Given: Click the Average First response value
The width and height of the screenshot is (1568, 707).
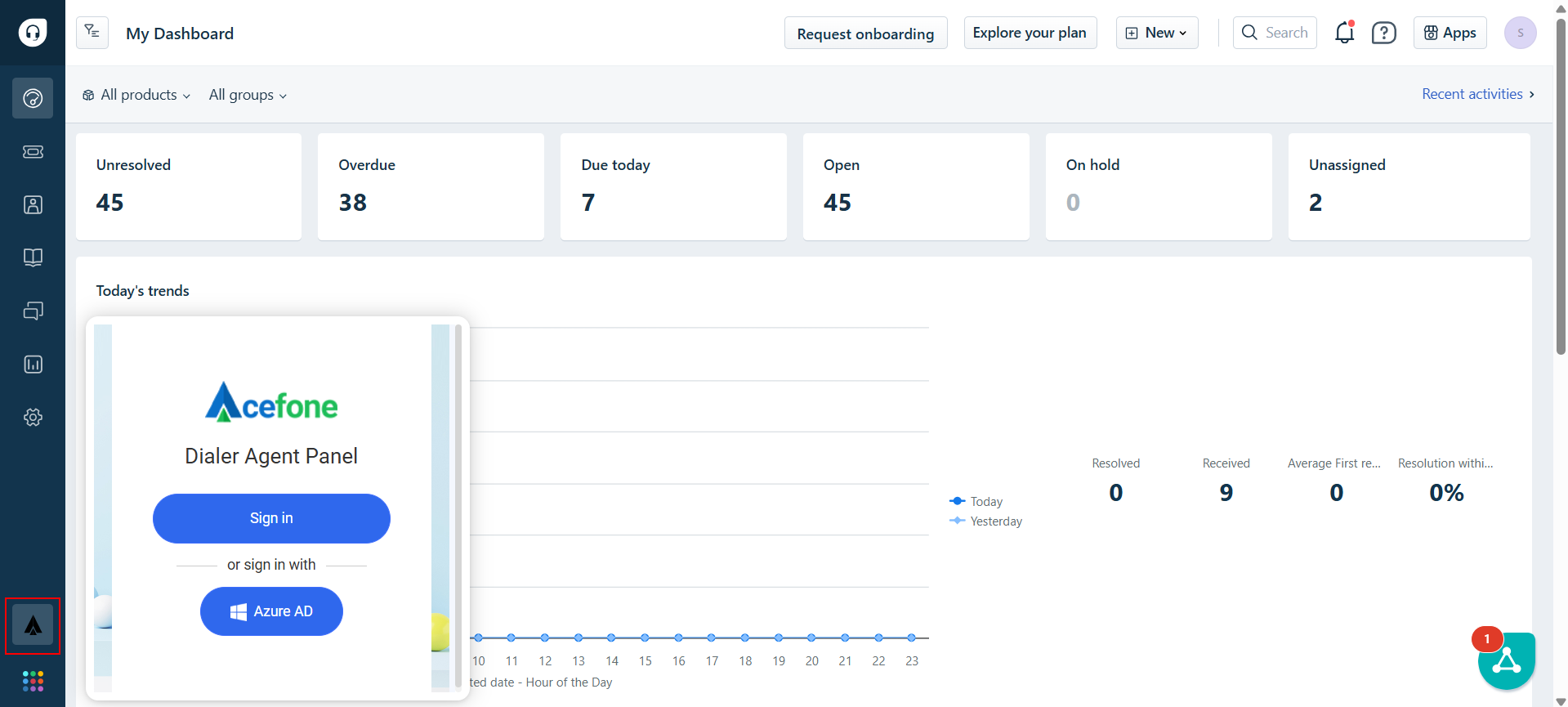Looking at the screenshot, I should [1337, 493].
